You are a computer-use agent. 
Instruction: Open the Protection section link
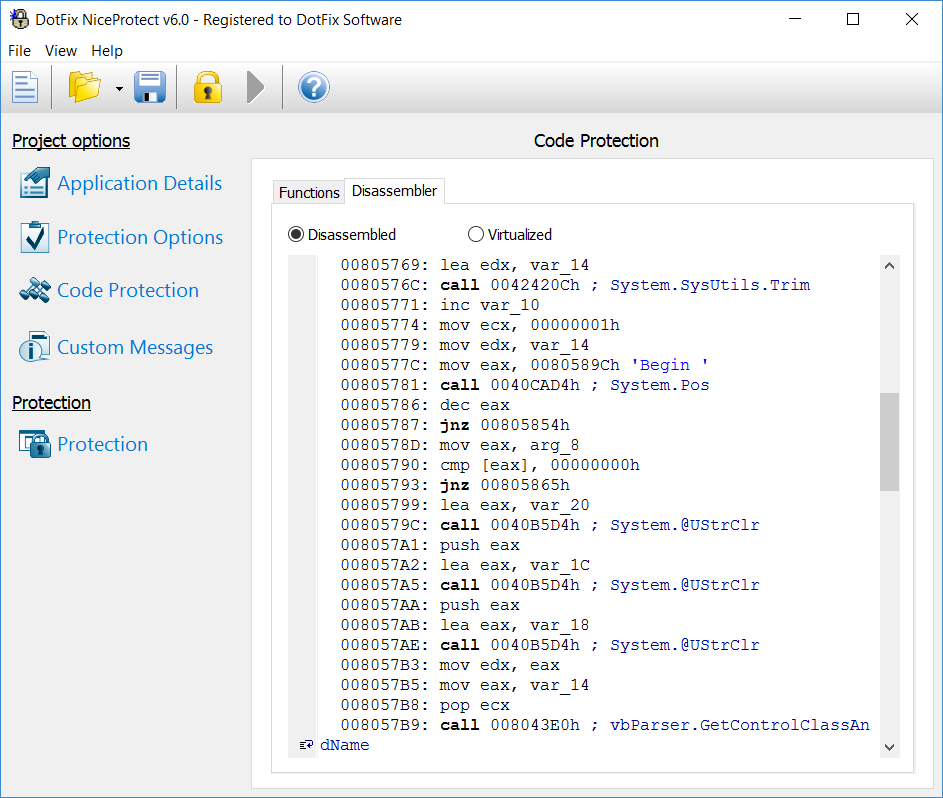tap(102, 445)
